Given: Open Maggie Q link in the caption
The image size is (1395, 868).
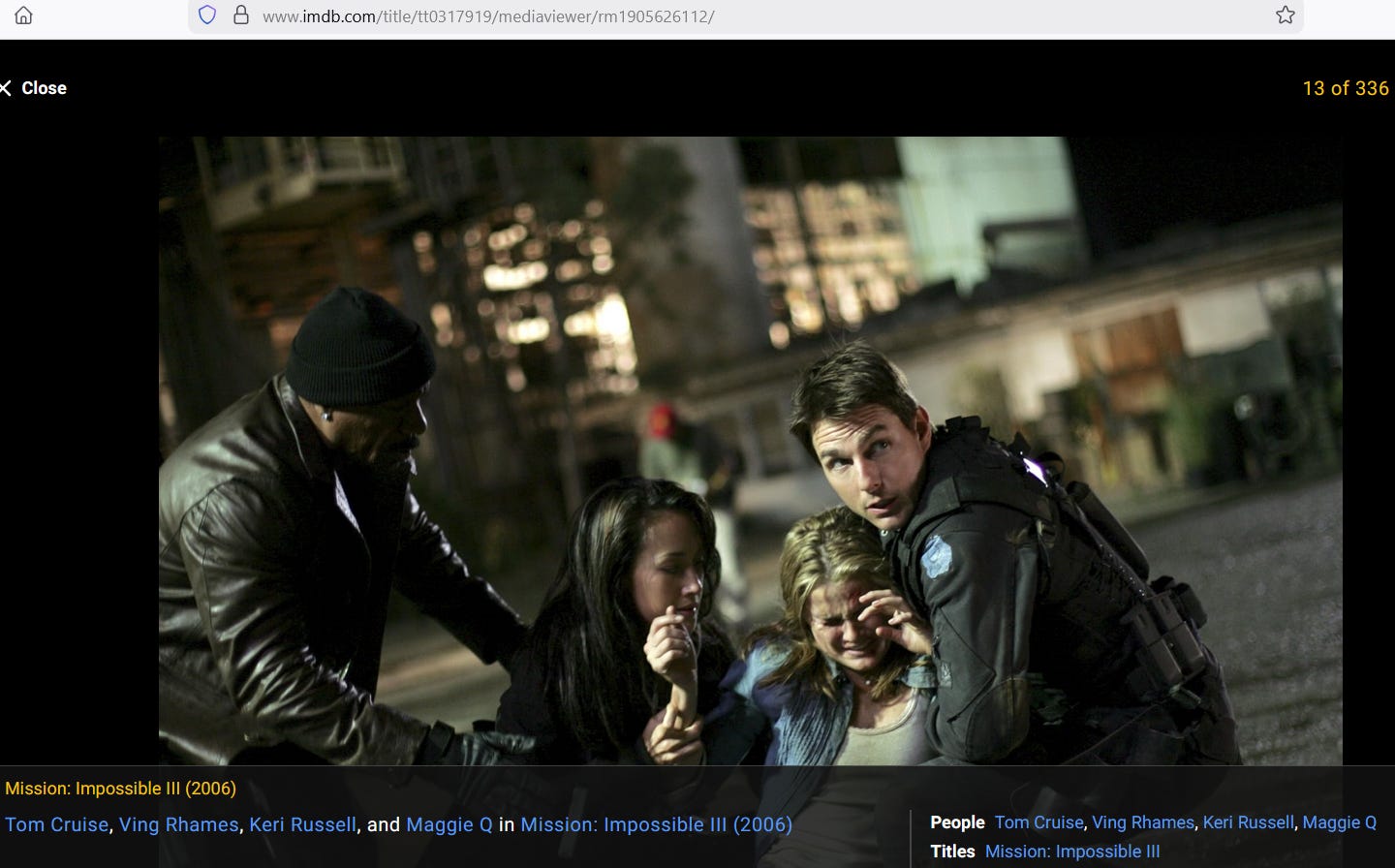Looking at the screenshot, I should coord(449,824).
